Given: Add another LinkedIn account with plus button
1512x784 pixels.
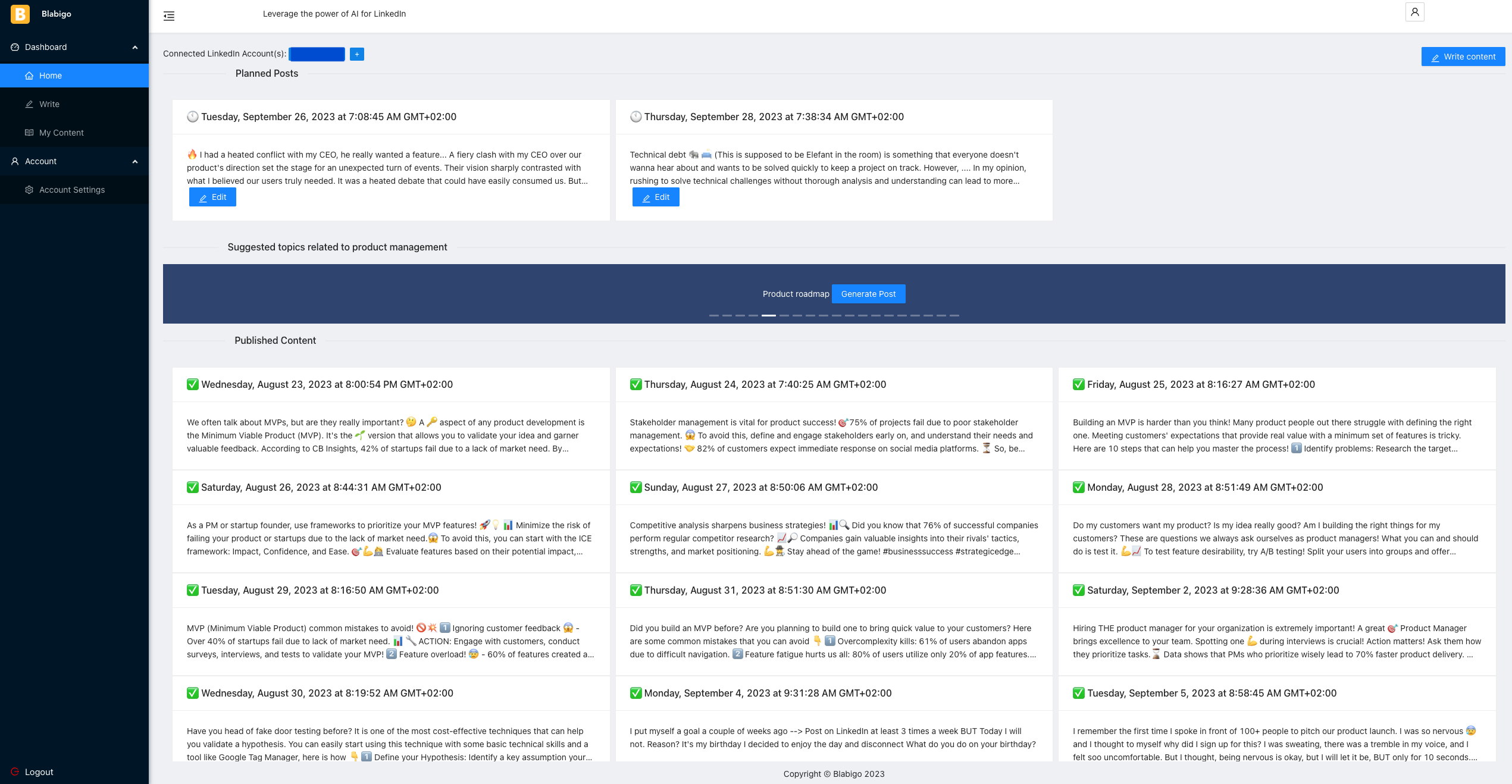Looking at the screenshot, I should pyautogui.click(x=357, y=54).
